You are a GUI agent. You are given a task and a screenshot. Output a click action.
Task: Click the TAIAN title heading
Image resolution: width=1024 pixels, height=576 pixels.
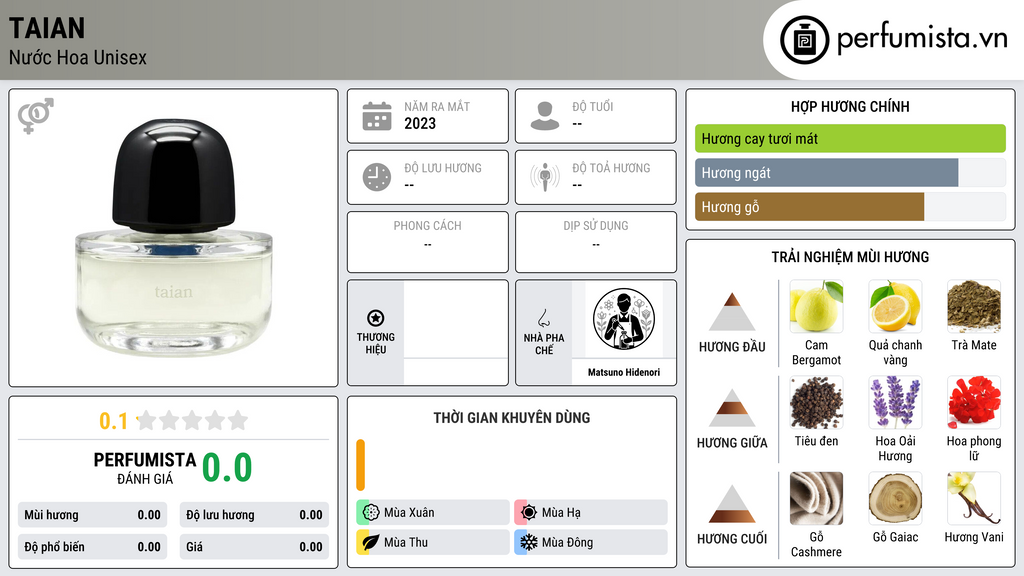[47, 28]
